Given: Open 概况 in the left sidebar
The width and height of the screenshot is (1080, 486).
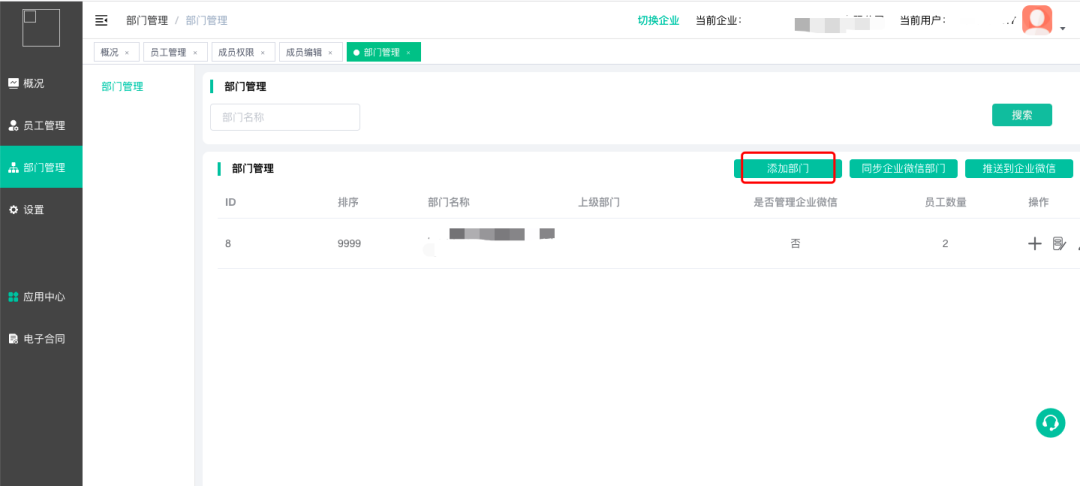Looking at the screenshot, I should pos(41,83).
